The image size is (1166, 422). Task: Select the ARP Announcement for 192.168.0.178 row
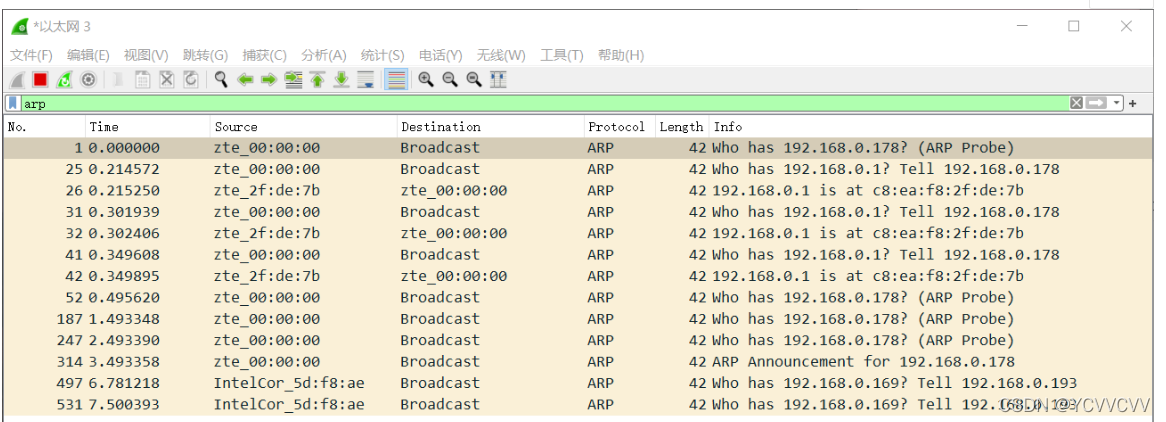[579, 362]
